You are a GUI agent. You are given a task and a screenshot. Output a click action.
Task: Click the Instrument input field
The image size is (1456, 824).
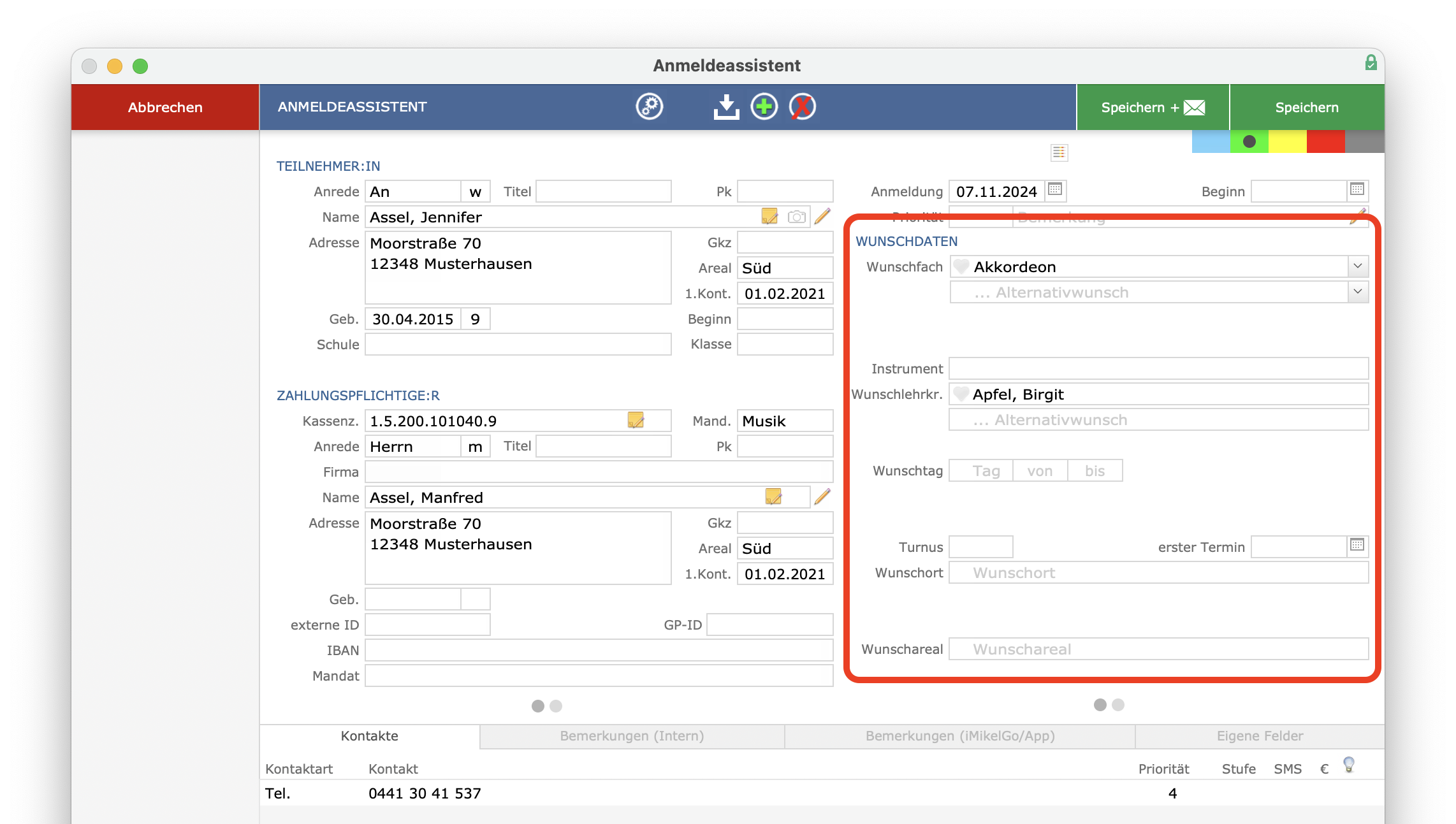click(x=1158, y=368)
